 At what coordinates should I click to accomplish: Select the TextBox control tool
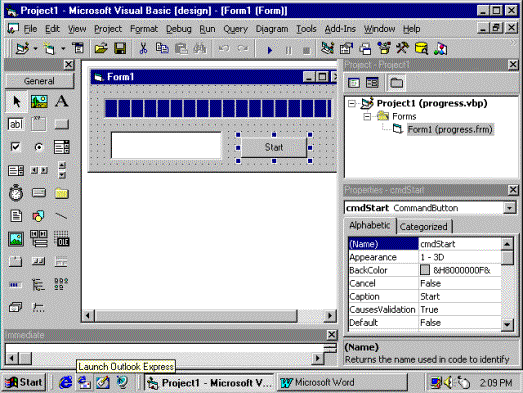pos(16,124)
